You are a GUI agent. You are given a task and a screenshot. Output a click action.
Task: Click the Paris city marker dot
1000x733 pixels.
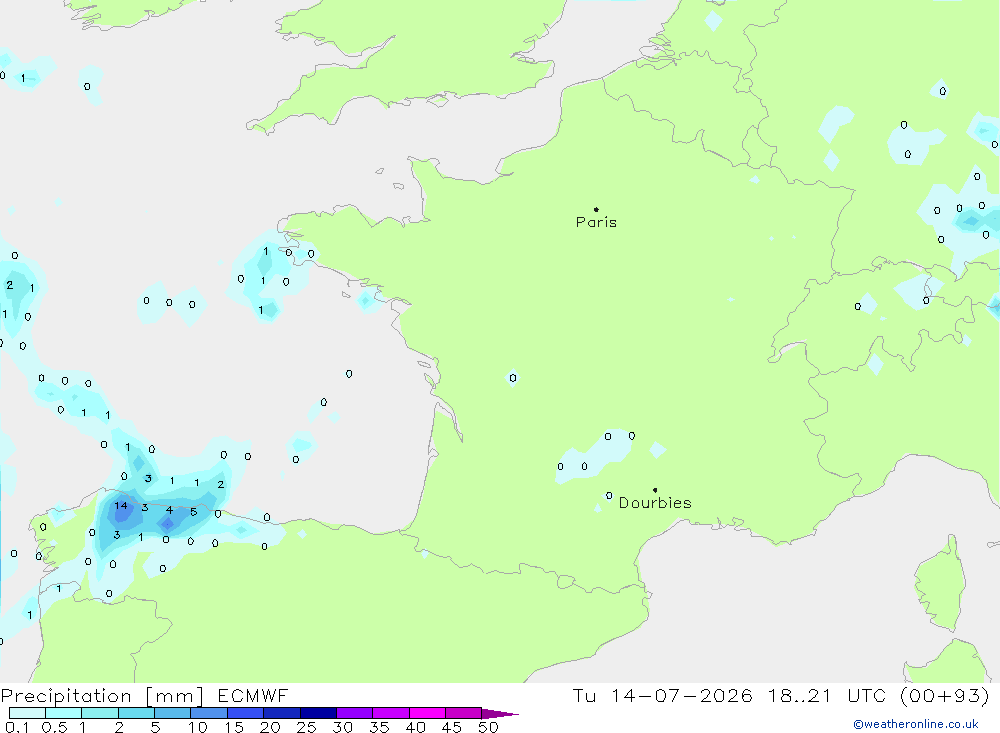596,209
